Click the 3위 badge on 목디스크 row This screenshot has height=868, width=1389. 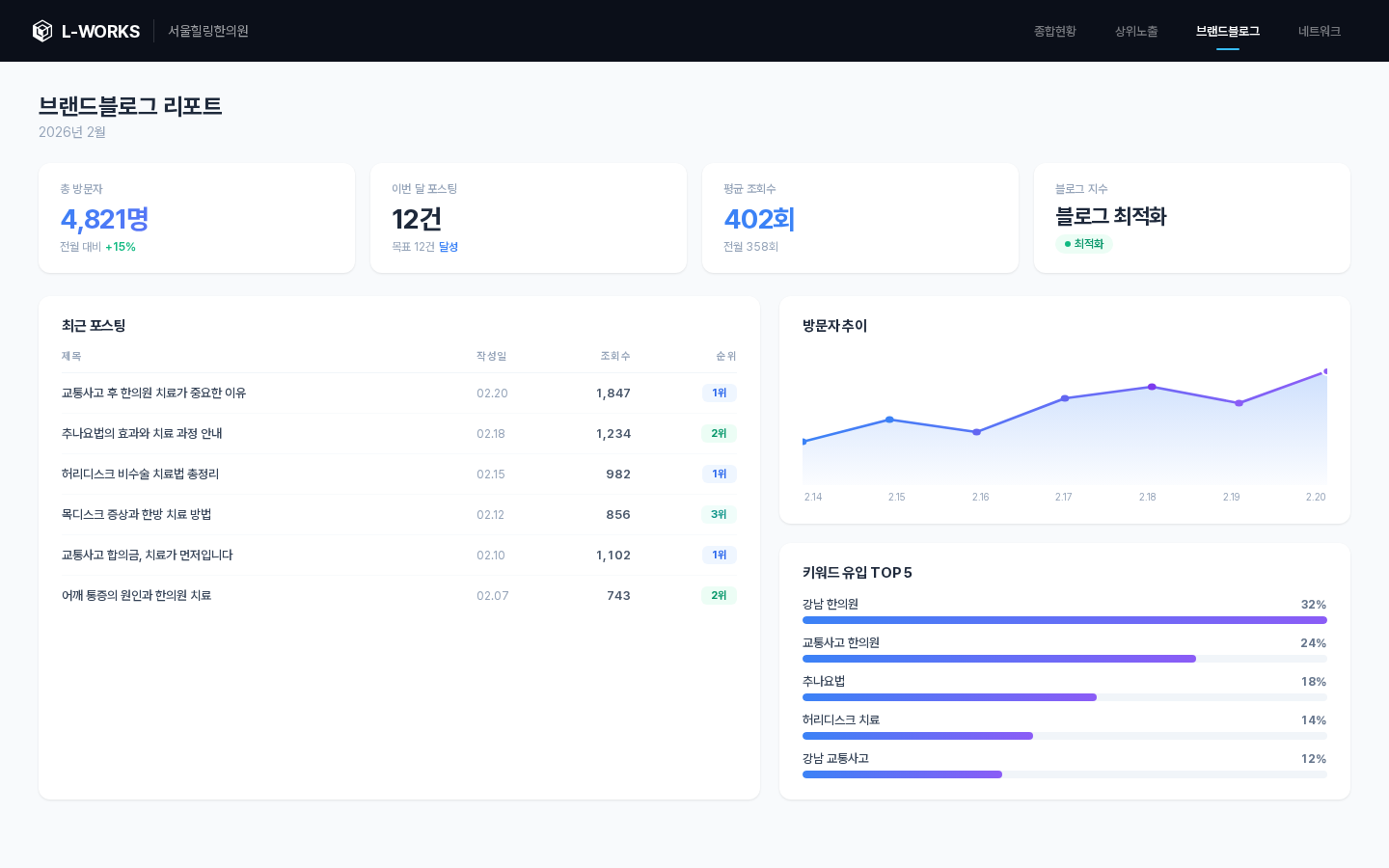pyautogui.click(x=719, y=514)
